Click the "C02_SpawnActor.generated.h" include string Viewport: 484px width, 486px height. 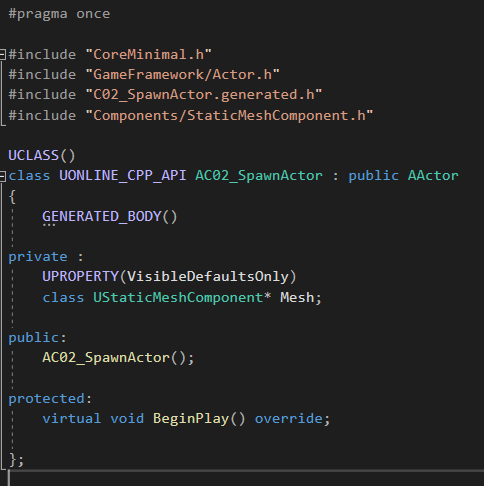click(204, 95)
